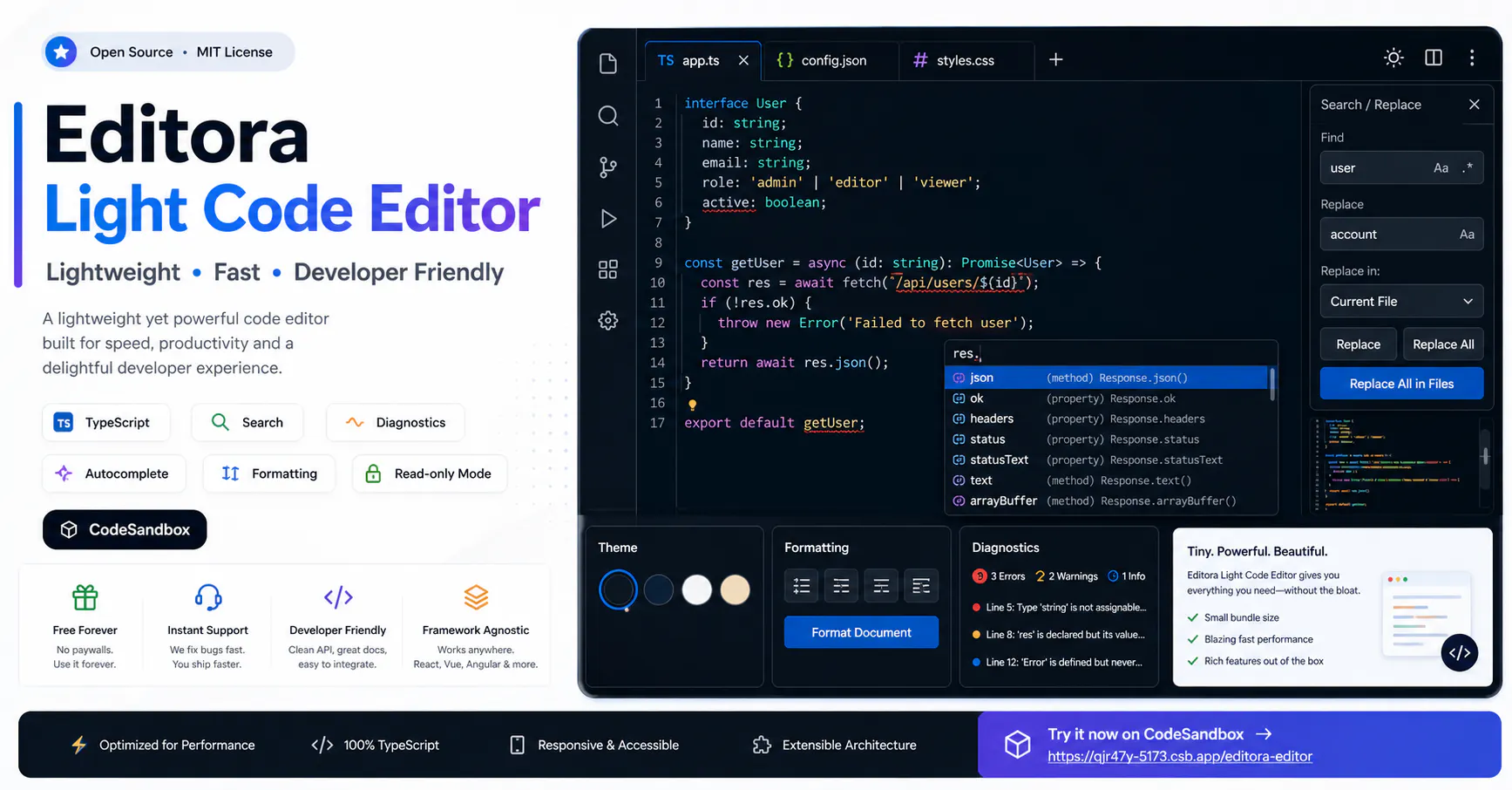Select headers property in autocomplete list

[1107, 419]
